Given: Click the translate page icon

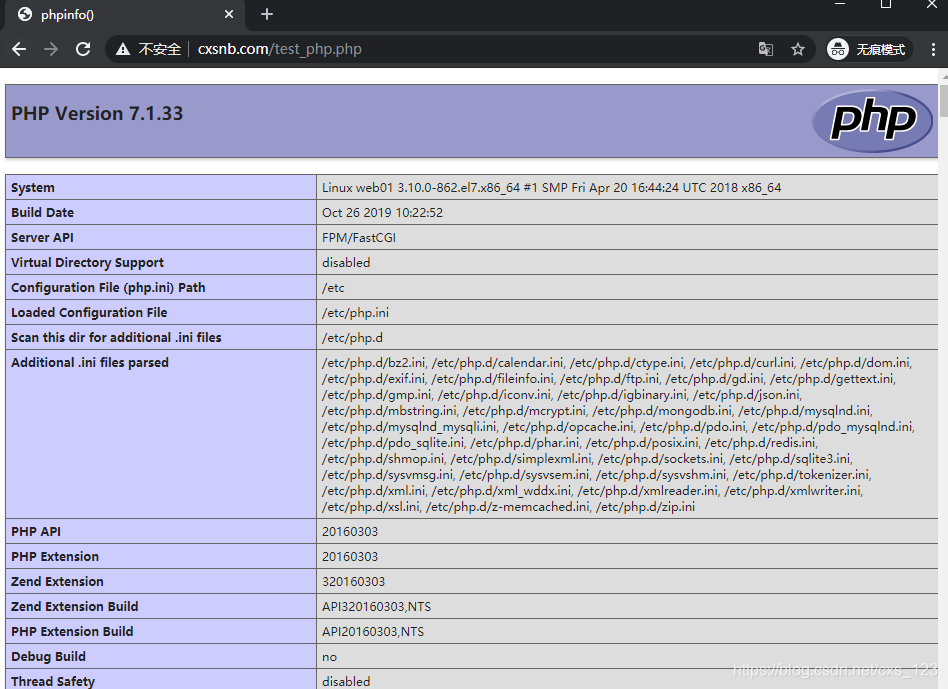Looking at the screenshot, I should click(765, 49).
